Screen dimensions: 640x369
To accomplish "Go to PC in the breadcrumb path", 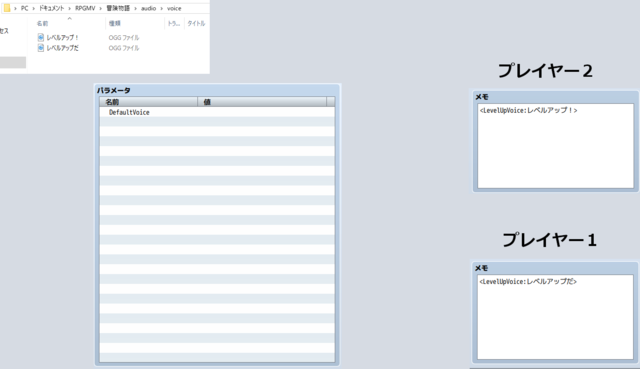I will 24,8.
